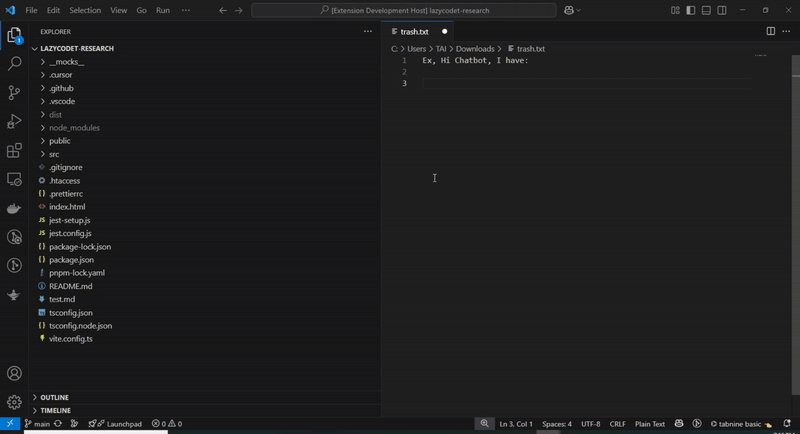This screenshot has height=434, width=800.
Task: Open the Copilot chat icon in title bar
Action: click(569, 10)
